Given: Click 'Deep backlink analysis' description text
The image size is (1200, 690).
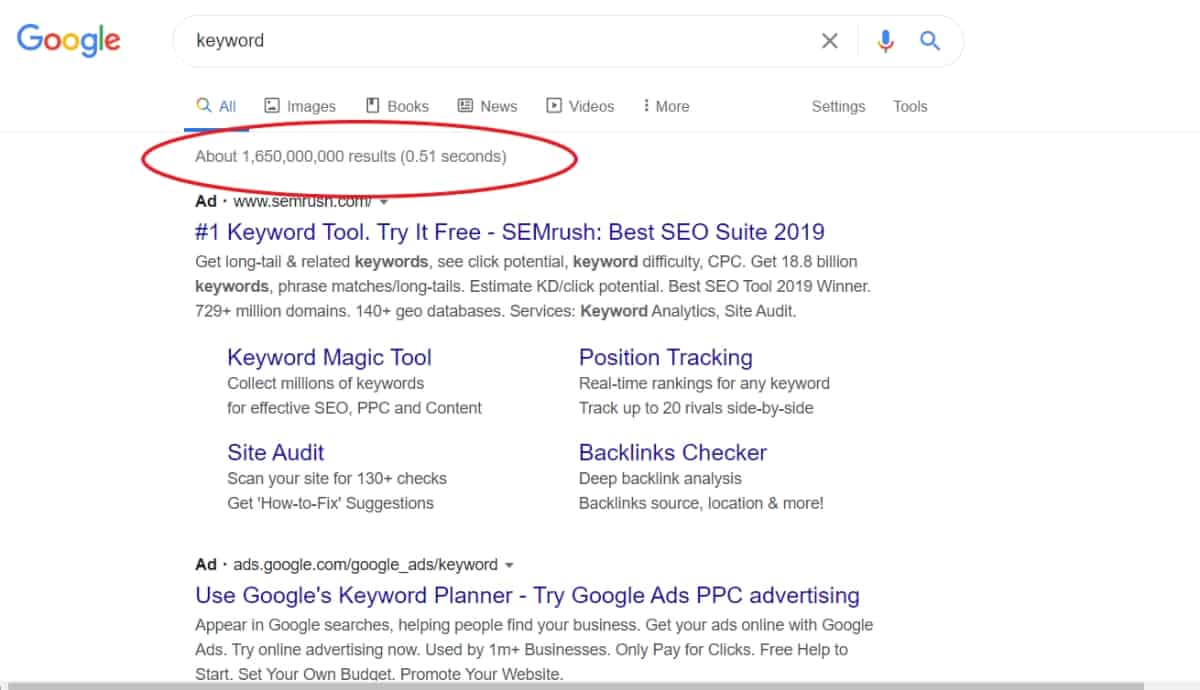Looking at the screenshot, I should [660, 478].
